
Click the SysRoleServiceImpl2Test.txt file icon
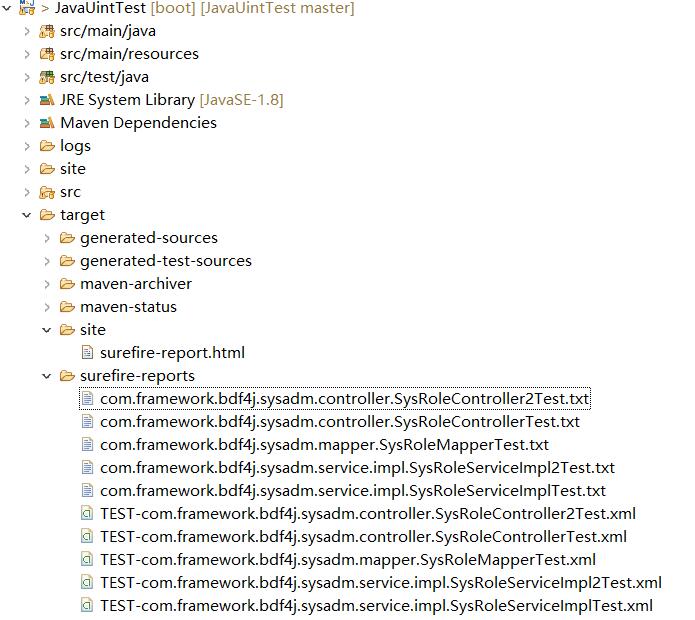87,468
